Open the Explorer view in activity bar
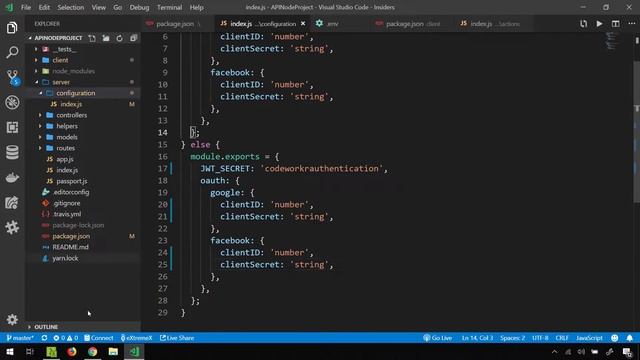Screen dimensions: 640x360 pos(12,28)
